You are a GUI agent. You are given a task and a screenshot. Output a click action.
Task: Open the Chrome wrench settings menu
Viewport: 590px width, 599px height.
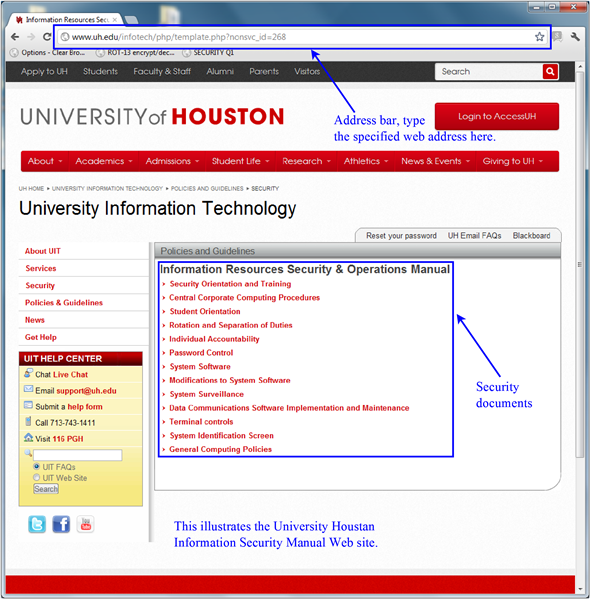coord(575,37)
